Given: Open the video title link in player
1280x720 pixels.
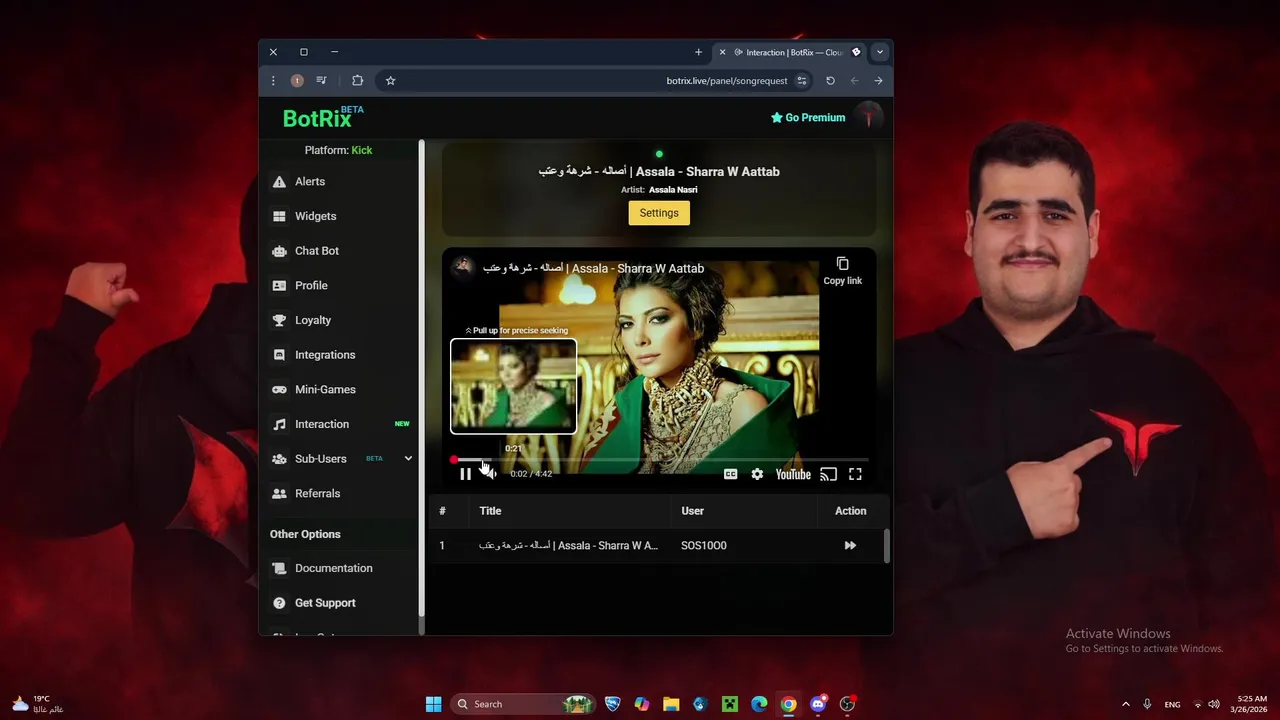Looking at the screenshot, I should (593, 268).
